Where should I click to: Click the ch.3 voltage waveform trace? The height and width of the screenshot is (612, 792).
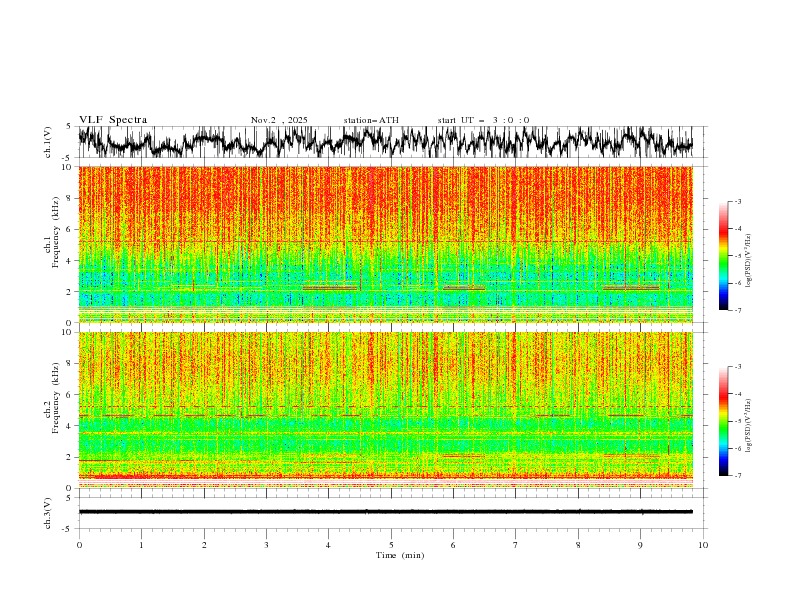click(386, 512)
